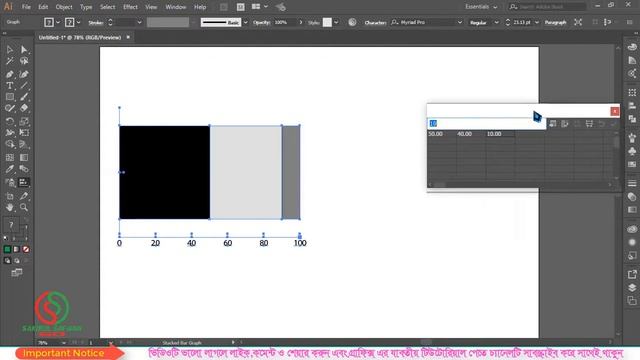The width and height of the screenshot is (640, 360).
Task: Toggle Draw Behind mode
Action: (17, 261)
